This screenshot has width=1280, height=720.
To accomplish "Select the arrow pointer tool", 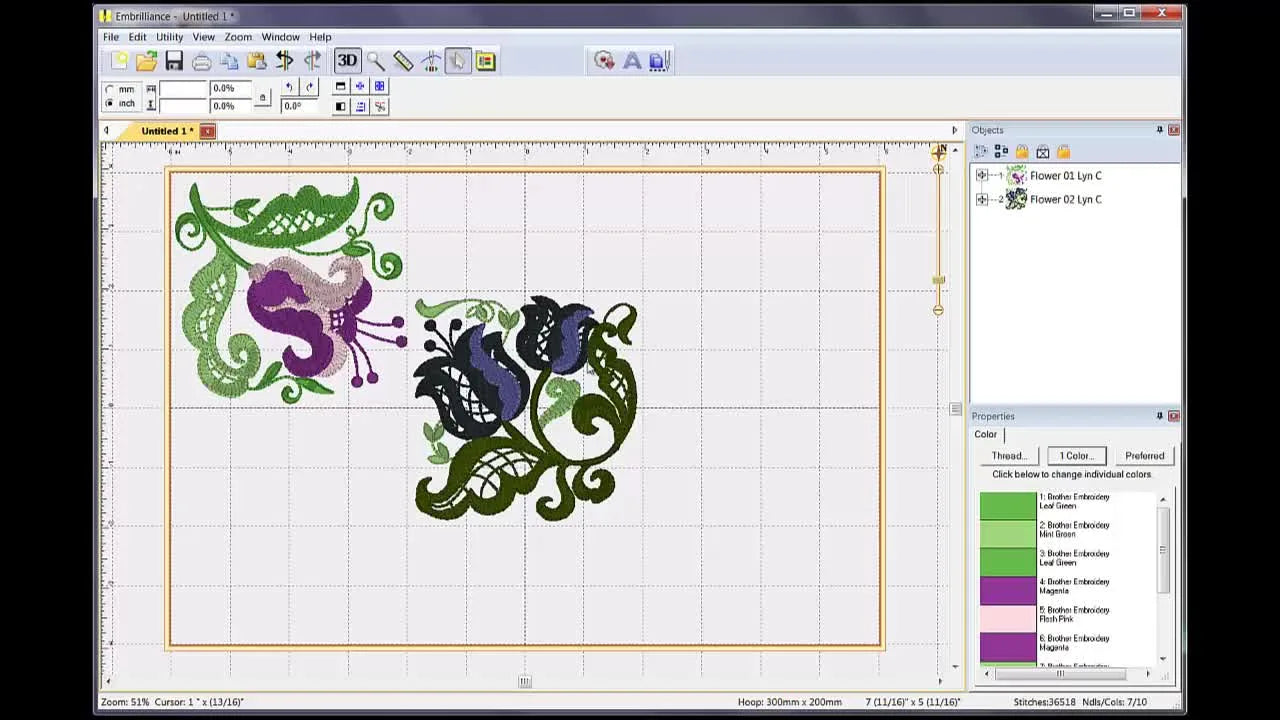I will pos(457,60).
